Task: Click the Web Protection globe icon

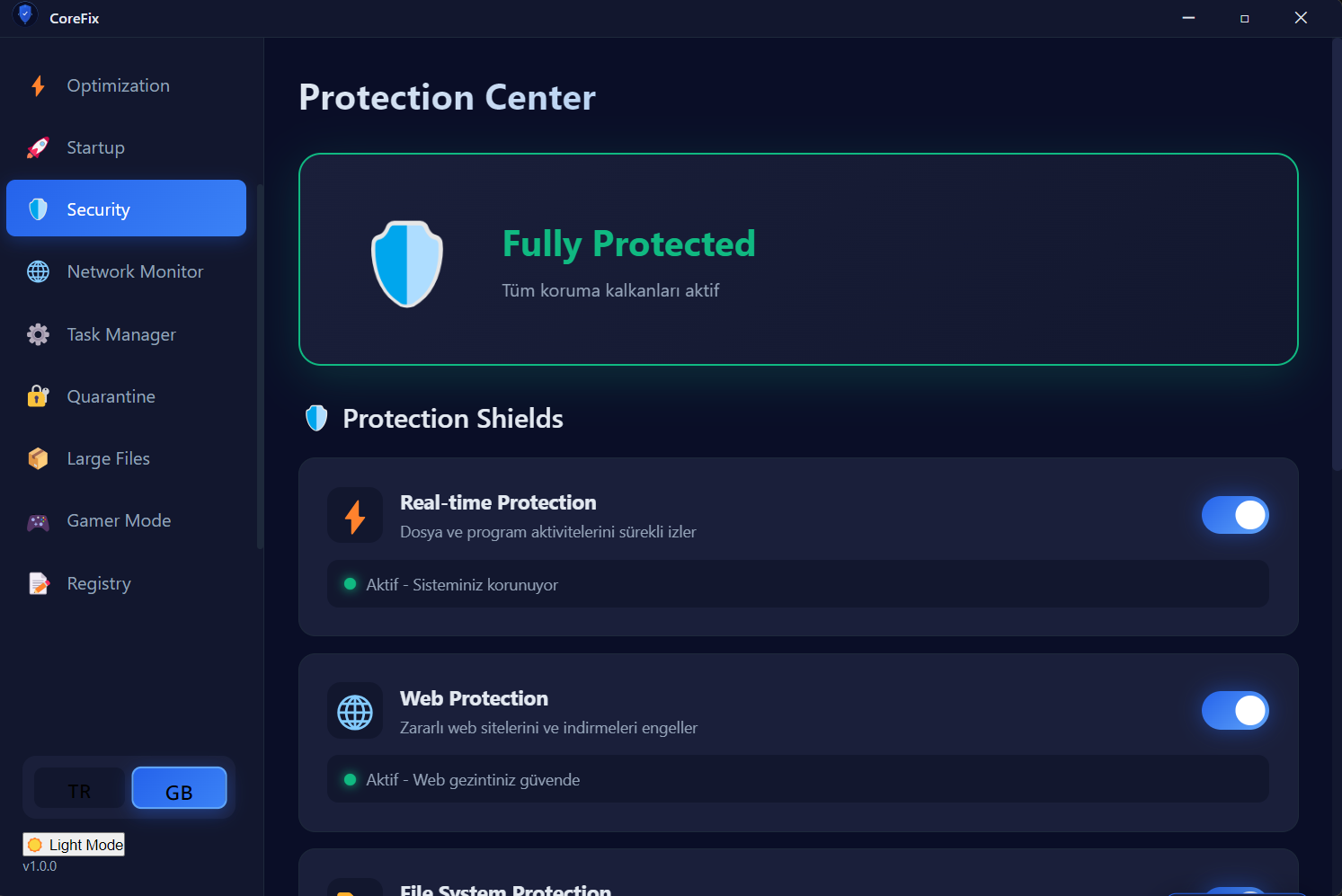Action: pyautogui.click(x=355, y=712)
